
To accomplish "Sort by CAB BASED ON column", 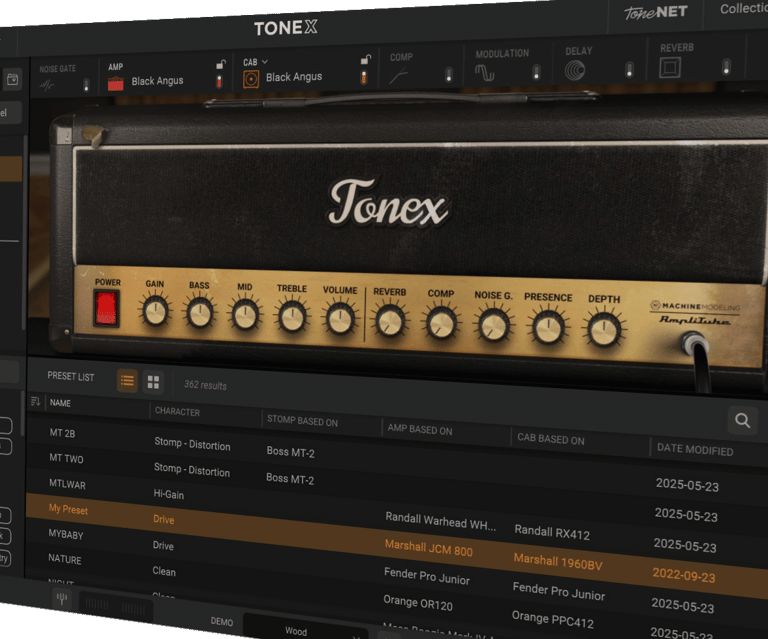I will click(551, 439).
